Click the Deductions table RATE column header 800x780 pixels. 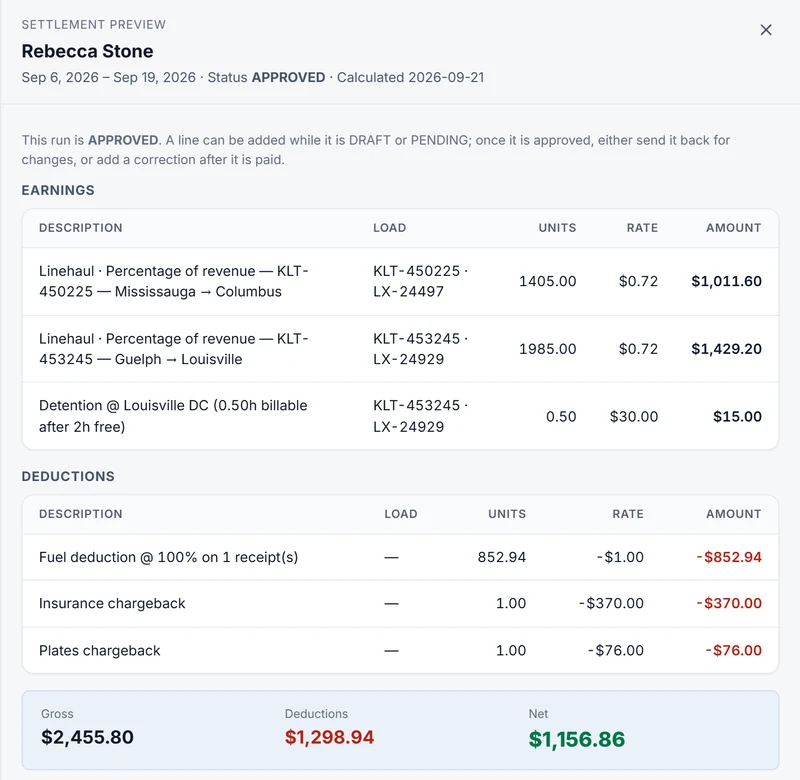coord(628,514)
